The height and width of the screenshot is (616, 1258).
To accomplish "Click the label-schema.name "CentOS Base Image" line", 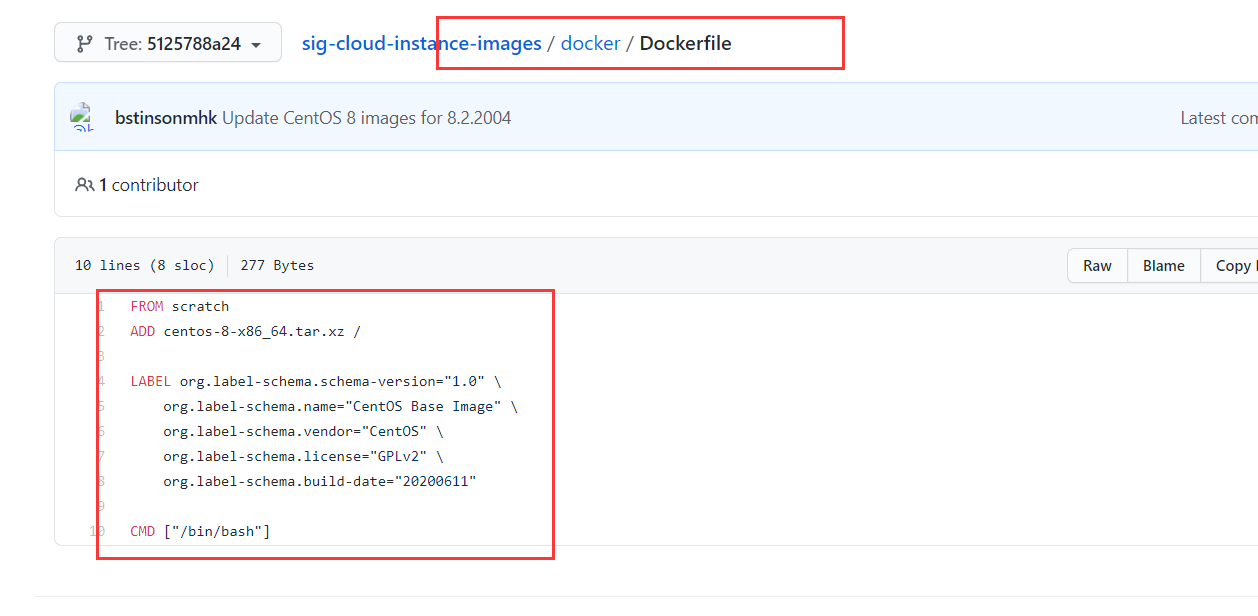I will tap(341, 406).
